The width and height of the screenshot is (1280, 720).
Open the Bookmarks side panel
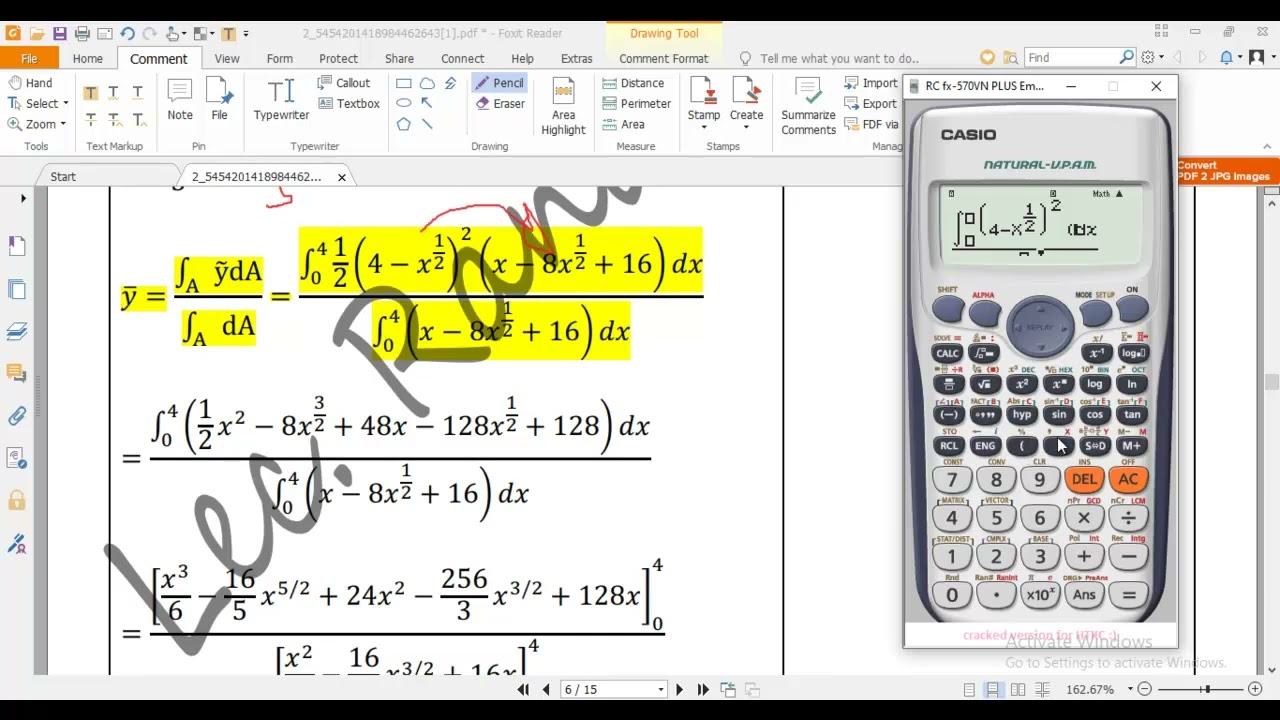[17, 246]
